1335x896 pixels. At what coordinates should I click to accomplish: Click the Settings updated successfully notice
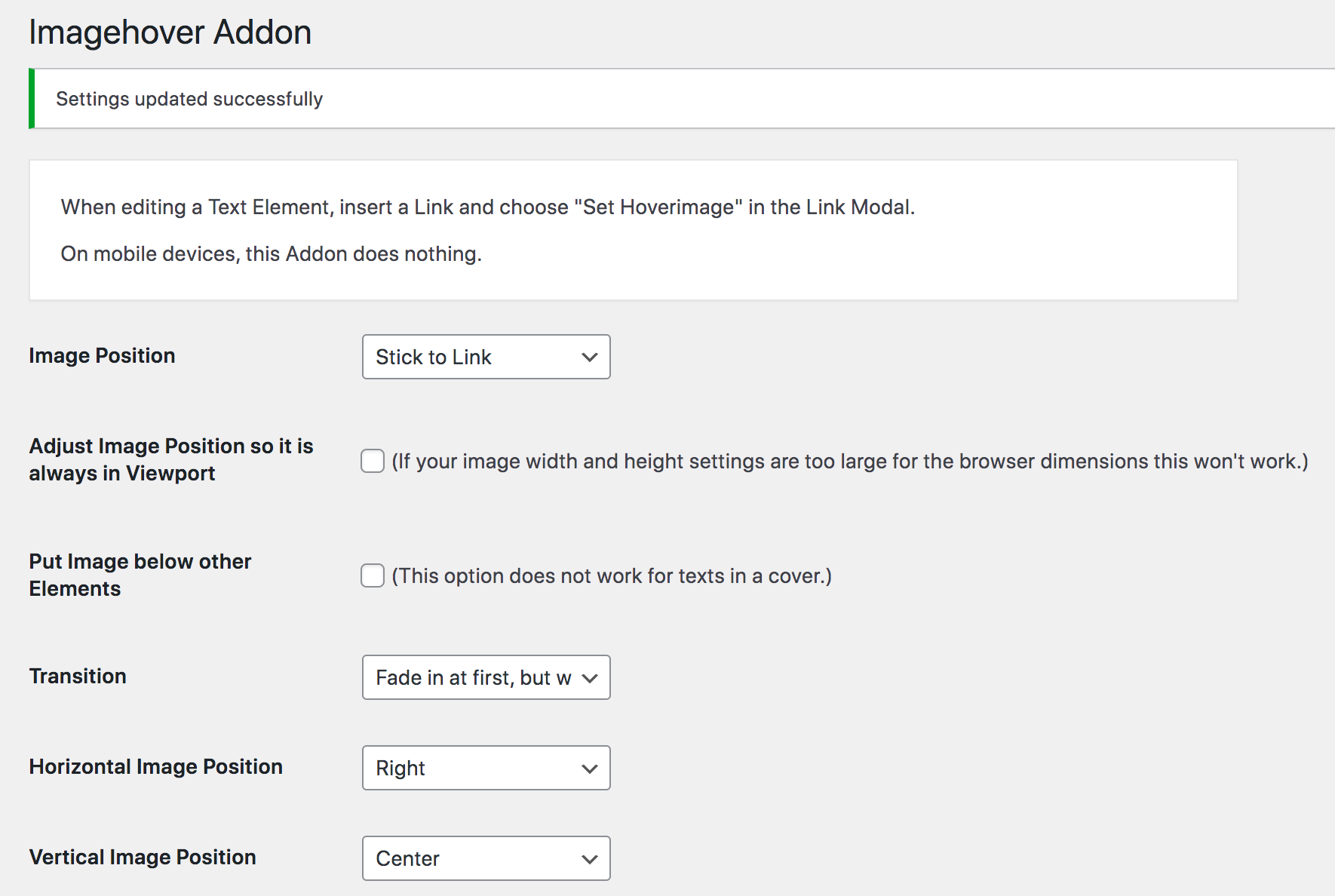click(189, 99)
